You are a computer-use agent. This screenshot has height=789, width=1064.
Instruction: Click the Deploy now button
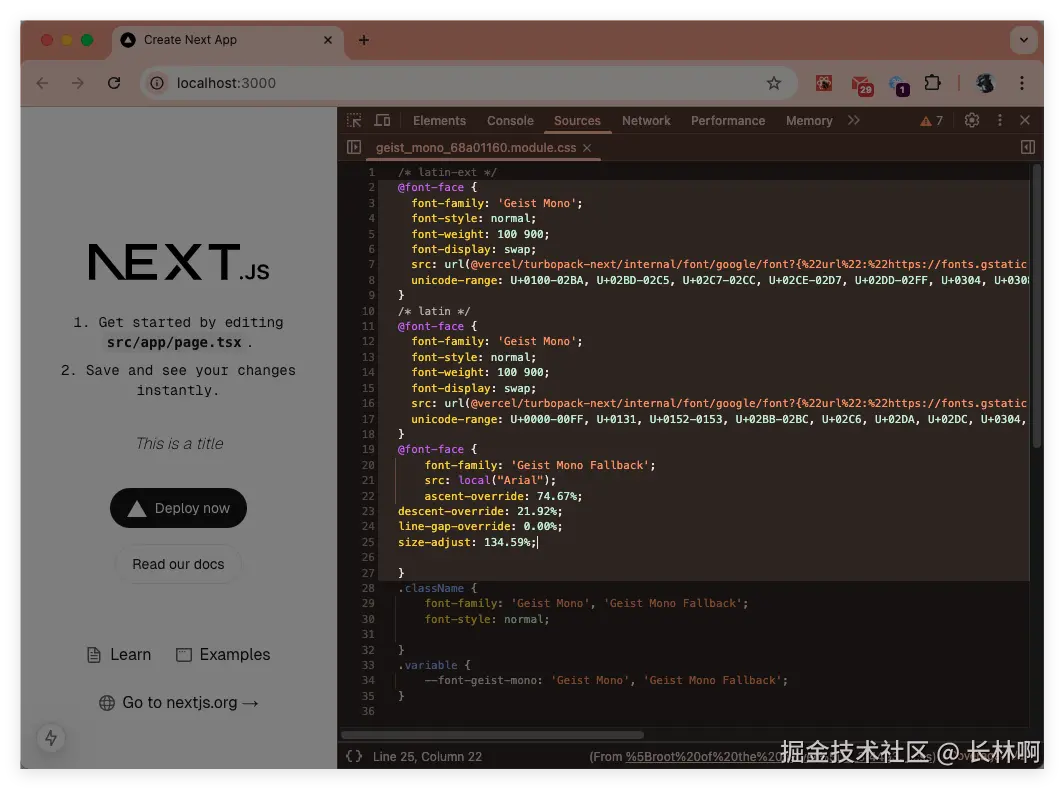pyautogui.click(x=178, y=508)
